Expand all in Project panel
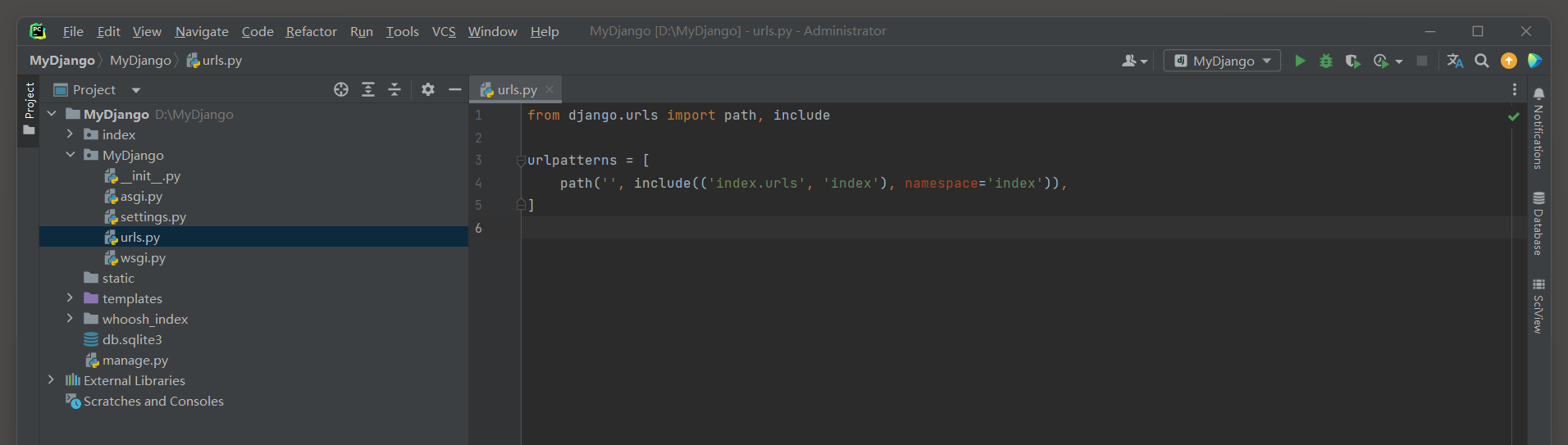The width and height of the screenshot is (1568, 445). click(x=368, y=89)
